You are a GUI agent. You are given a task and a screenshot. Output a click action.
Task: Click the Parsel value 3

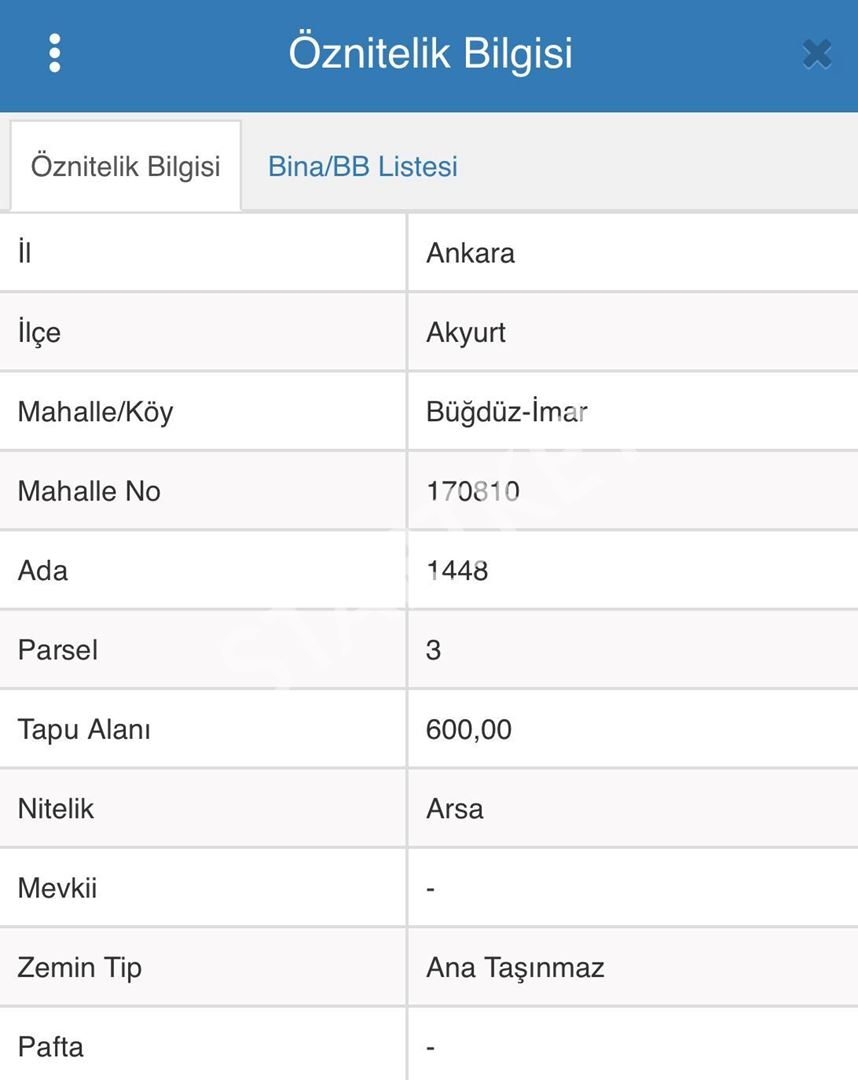coord(433,650)
